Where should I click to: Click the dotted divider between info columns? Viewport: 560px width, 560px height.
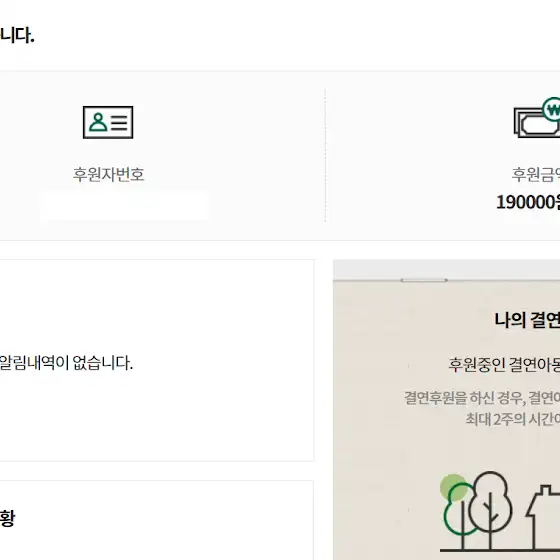[x=325, y=156]
